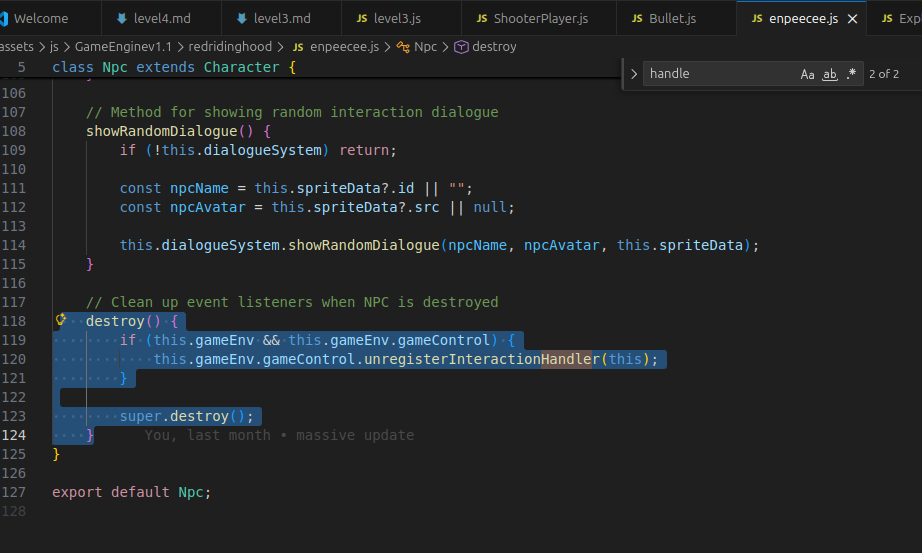922x553 pixels.
Task: Click the find input field containing handle
Action: [x=720, y=74]
